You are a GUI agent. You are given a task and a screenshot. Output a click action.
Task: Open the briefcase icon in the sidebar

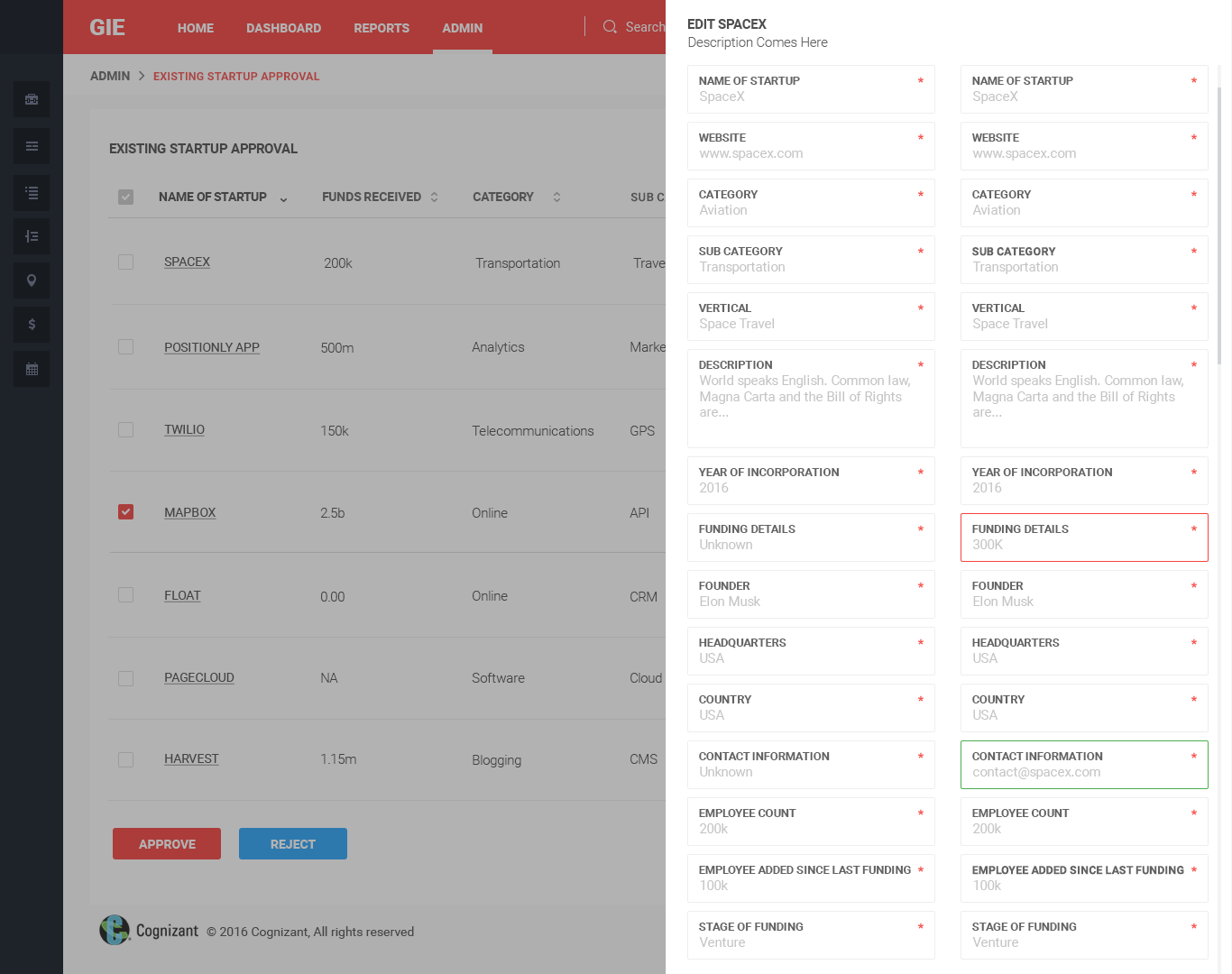pyautogui.click(x=32, y=99)
